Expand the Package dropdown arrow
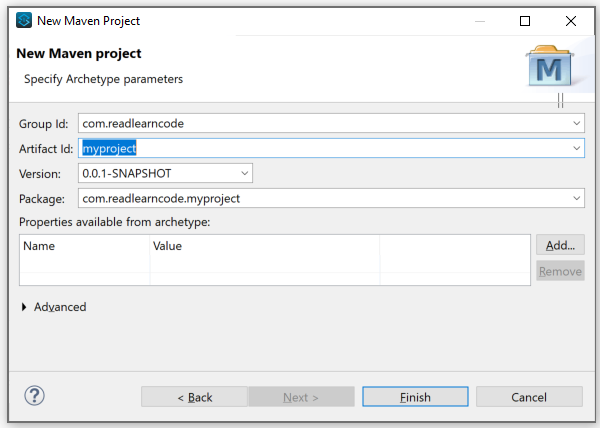Screen dimensions: 600x428 coord(577,198)
